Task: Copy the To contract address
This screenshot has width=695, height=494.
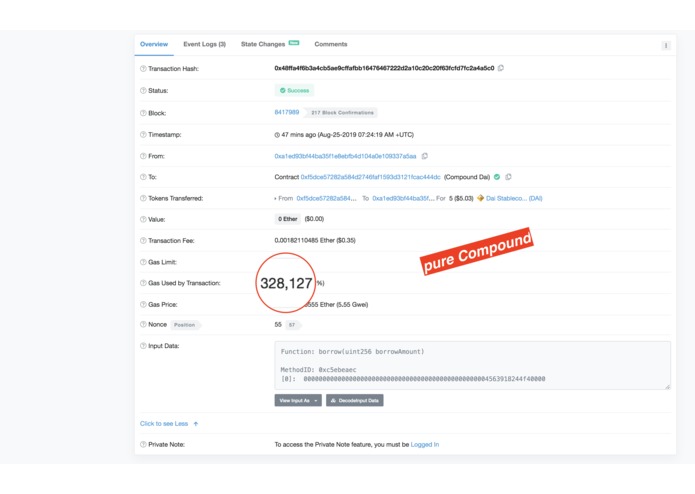Action: (508, 177)
